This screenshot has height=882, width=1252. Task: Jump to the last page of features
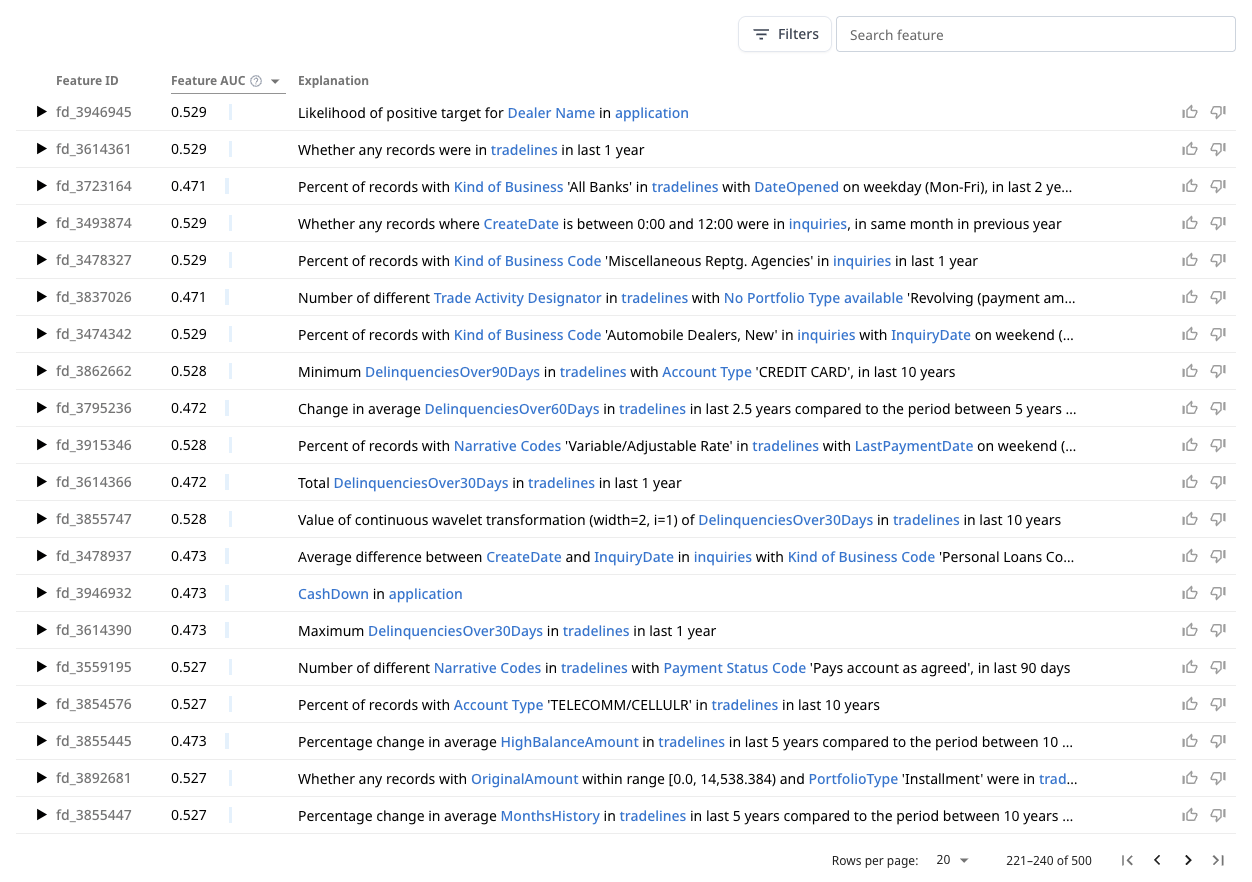tap(1219, 860)
